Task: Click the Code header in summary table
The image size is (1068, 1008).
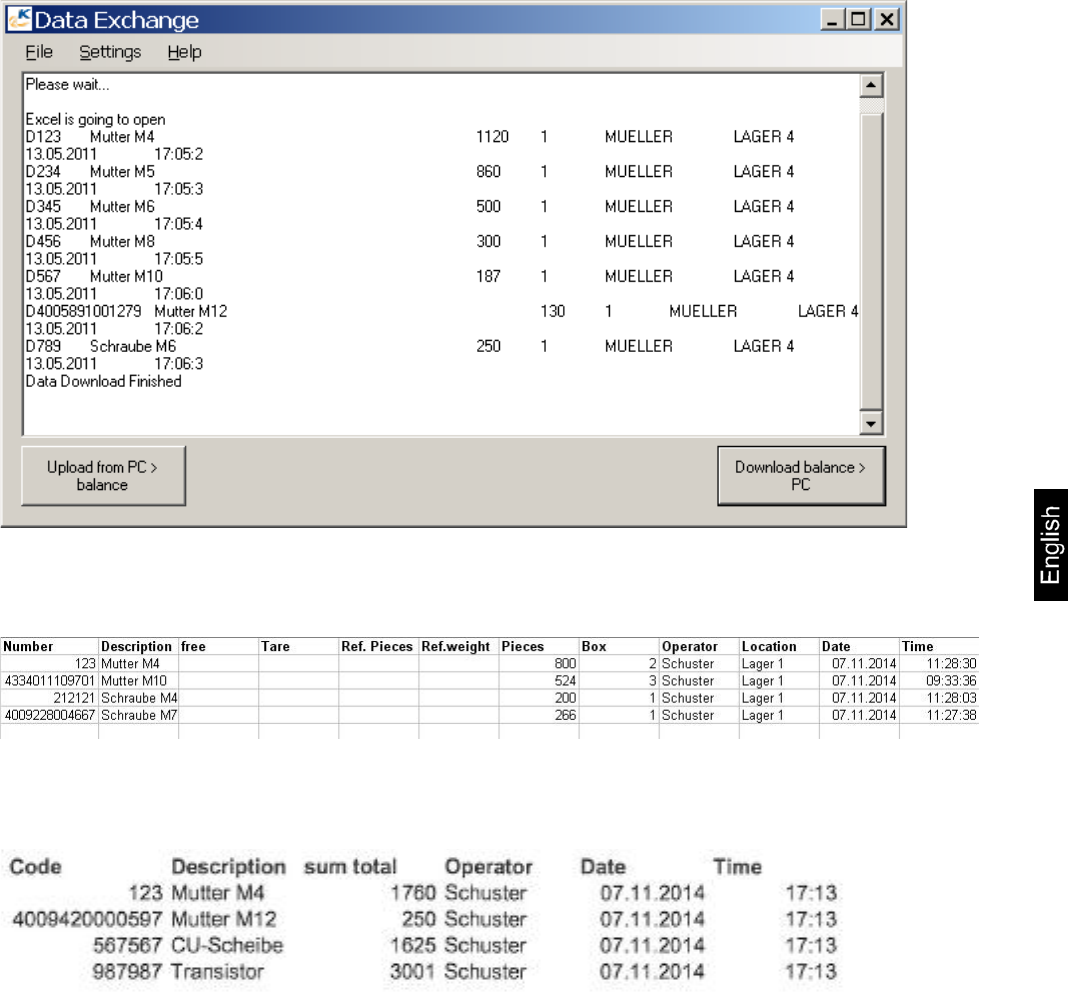Action: click(x=35, y=866)
